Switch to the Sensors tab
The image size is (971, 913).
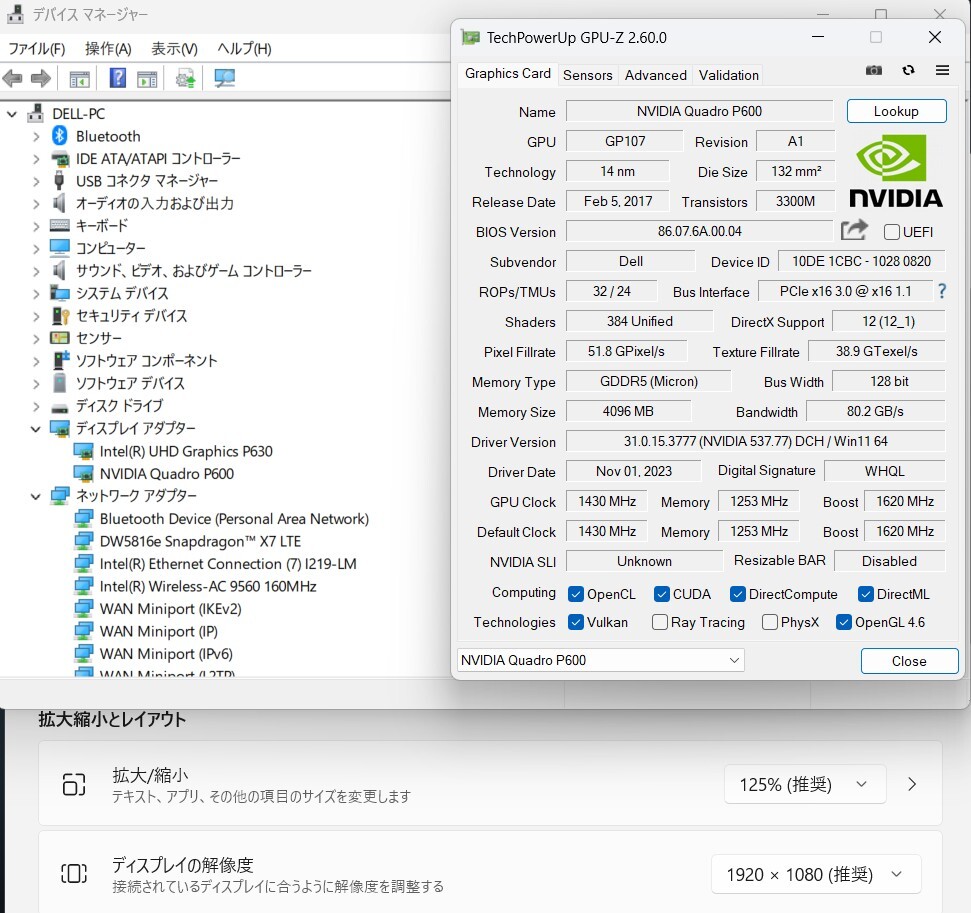pyautogui.click(x=587, y=75)
